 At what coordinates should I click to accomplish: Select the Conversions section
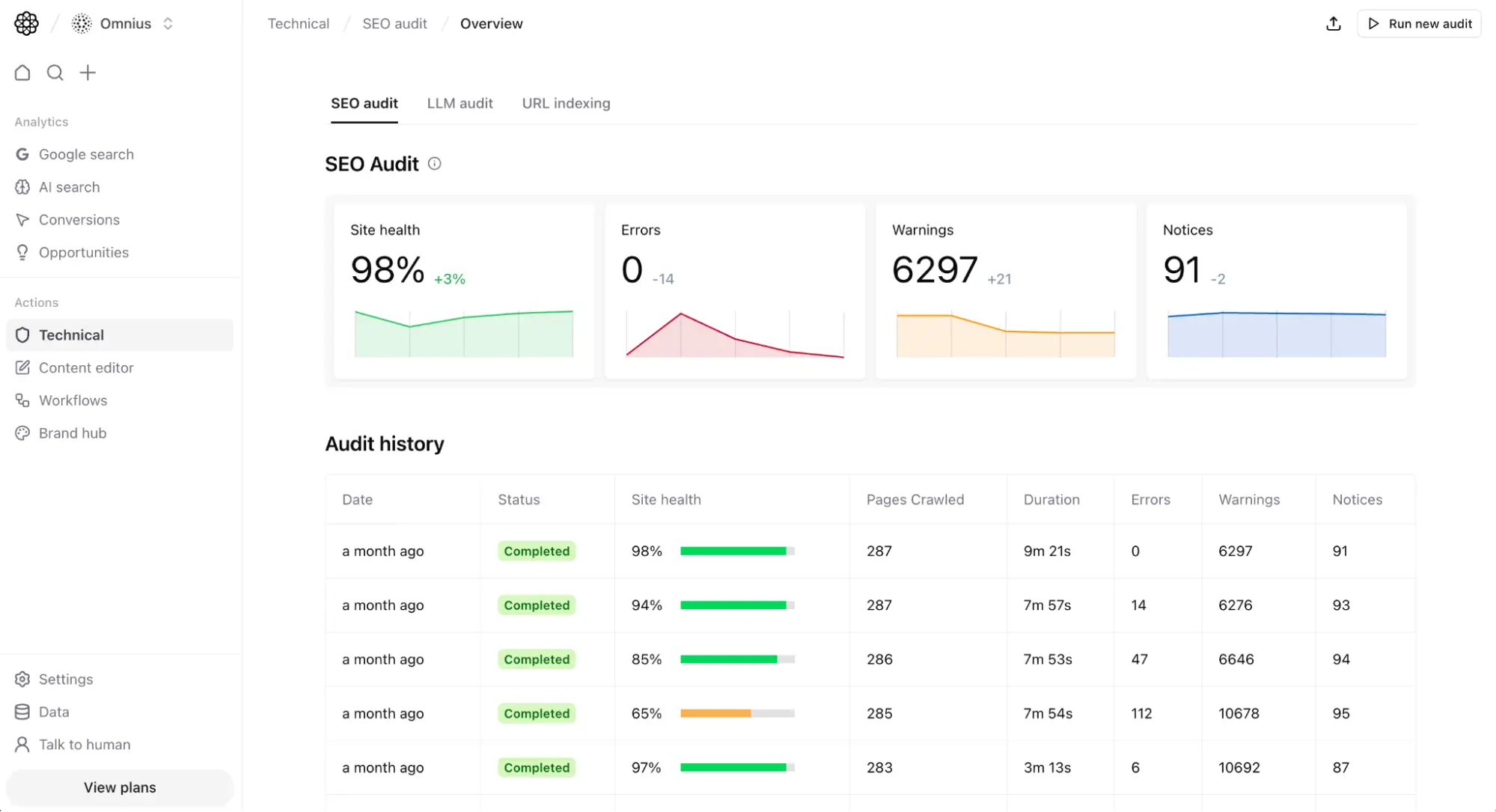click(79, 219)
